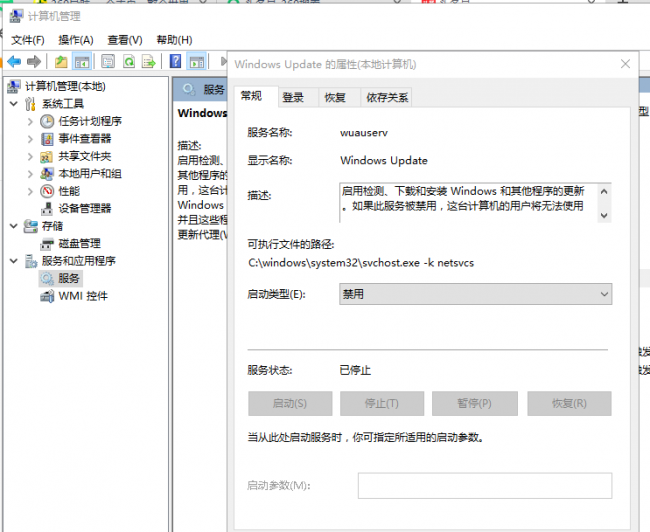
Task: Click the 已停止 service status text
Action: [355, 370]
